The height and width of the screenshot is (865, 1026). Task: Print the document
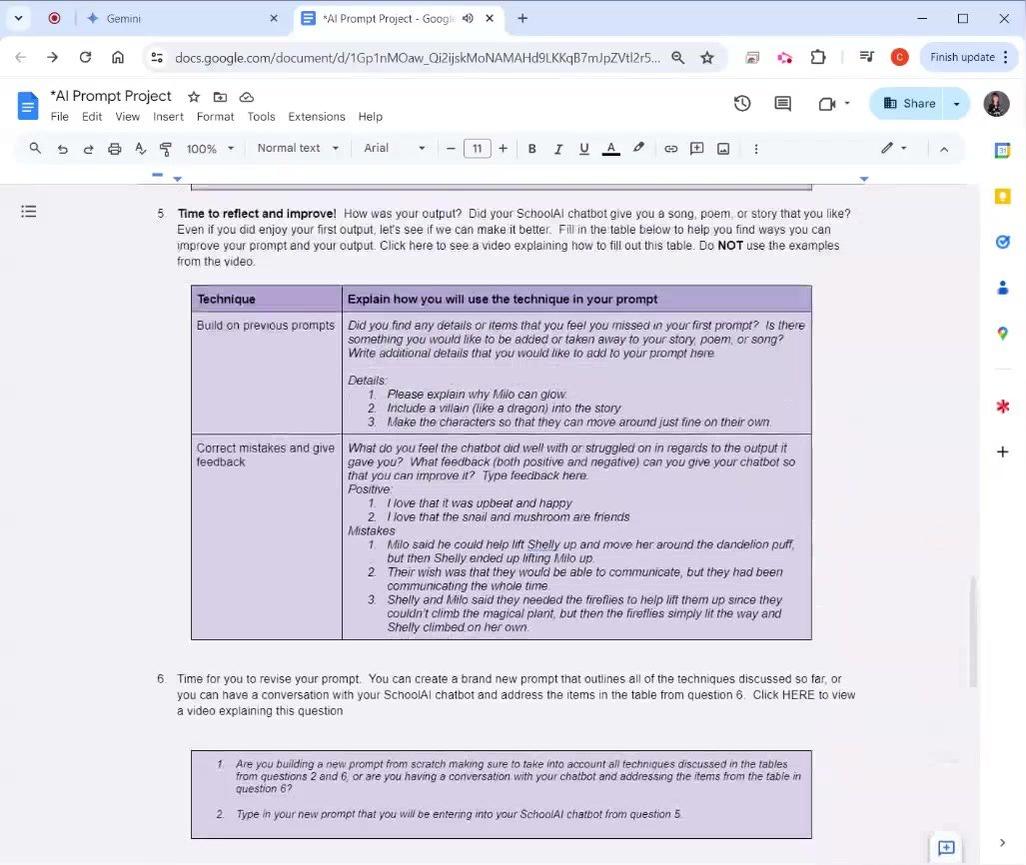[x=115, y=149]
